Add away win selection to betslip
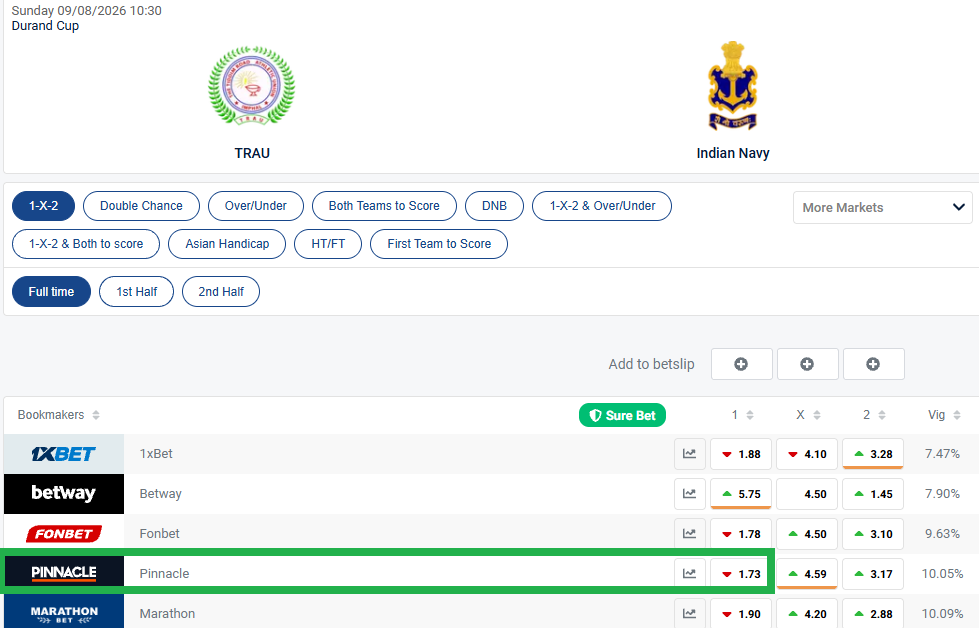The height and width of the screenshot is (628, 979). [873, 364]
